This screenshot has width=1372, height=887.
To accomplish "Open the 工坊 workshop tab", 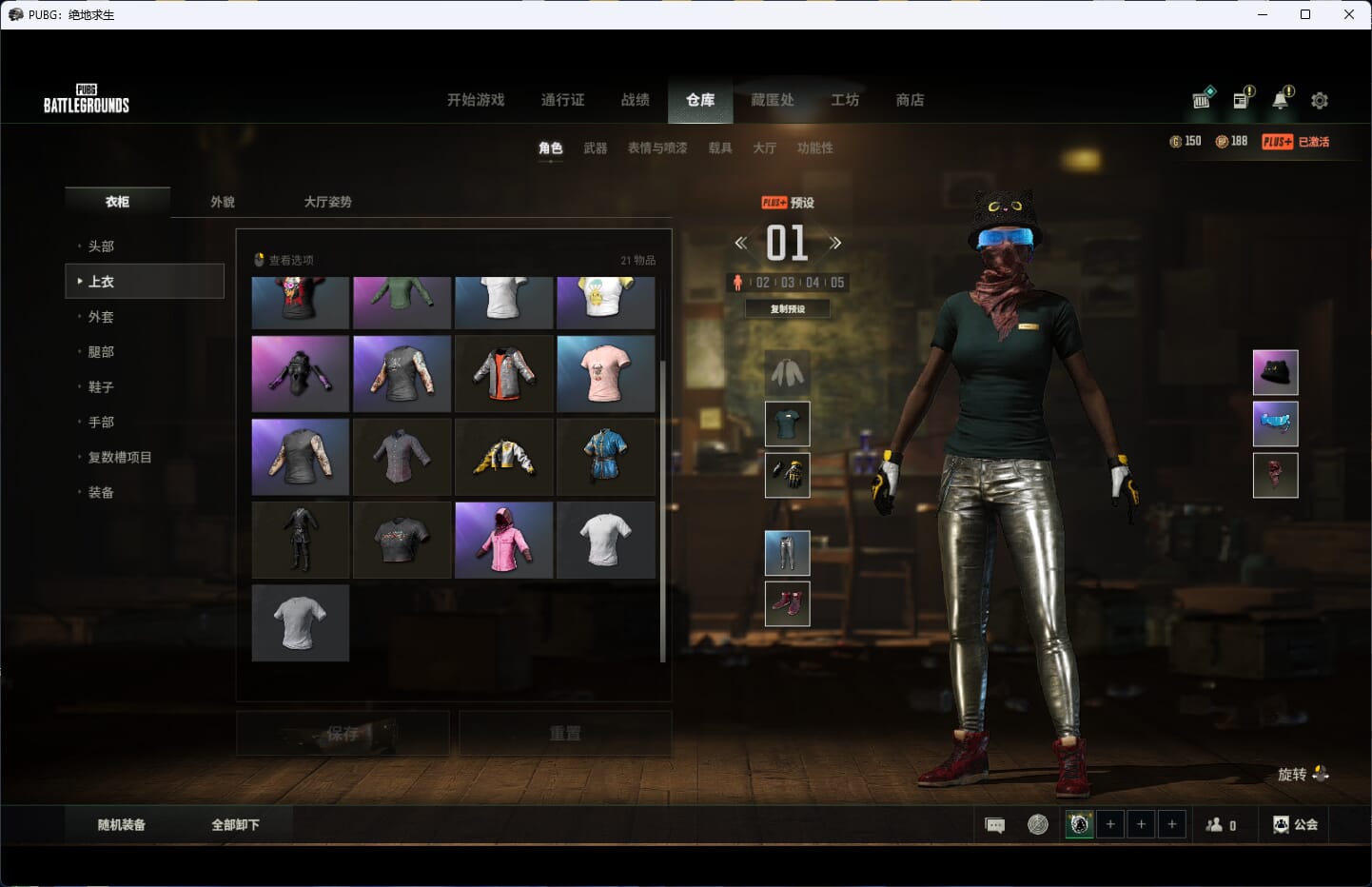I will 845,100.
